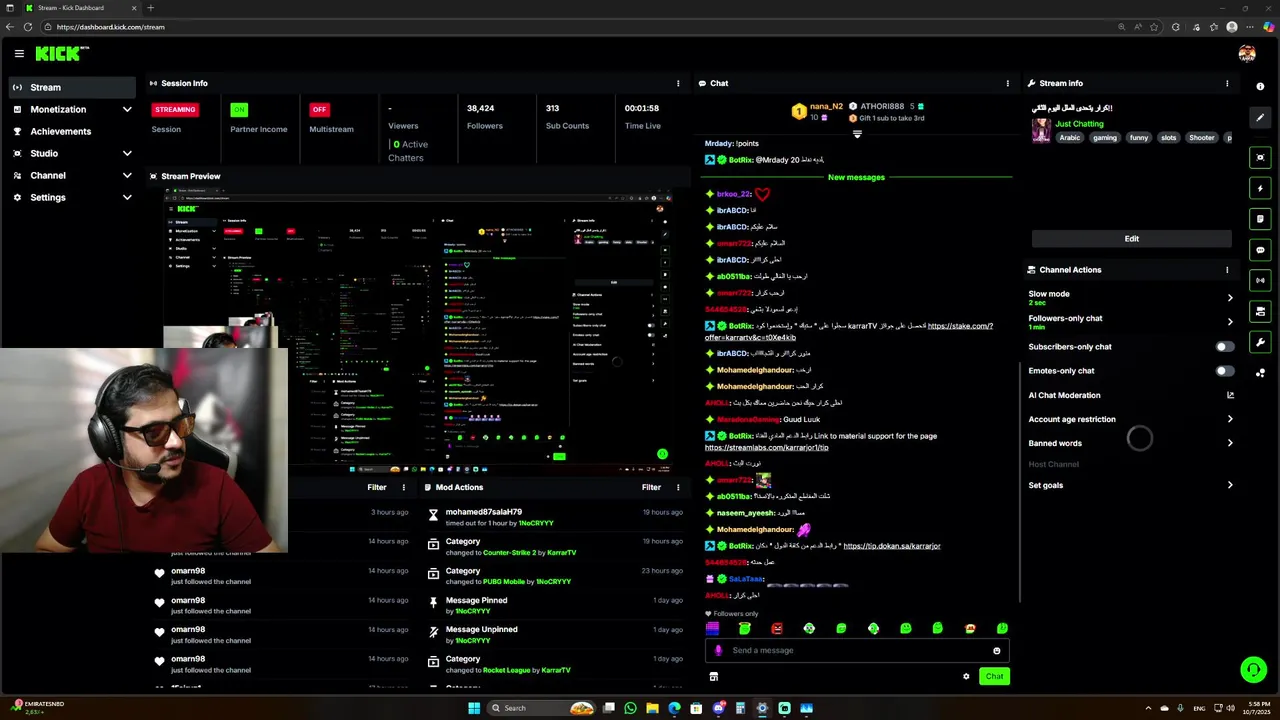Click the angry red emote in quick emotes

(777, 629)
